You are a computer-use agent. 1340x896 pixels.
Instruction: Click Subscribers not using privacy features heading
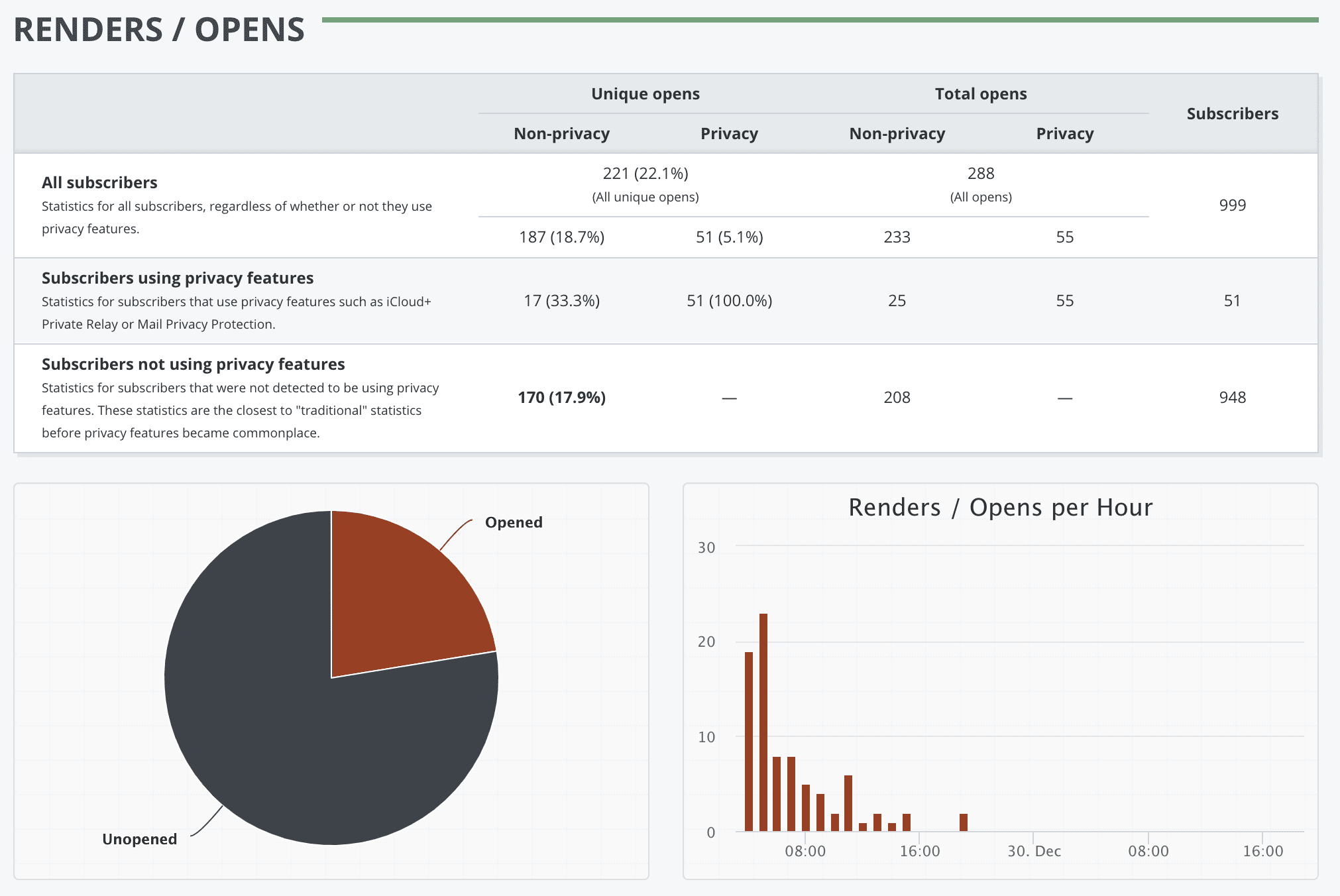pos(193,364)
